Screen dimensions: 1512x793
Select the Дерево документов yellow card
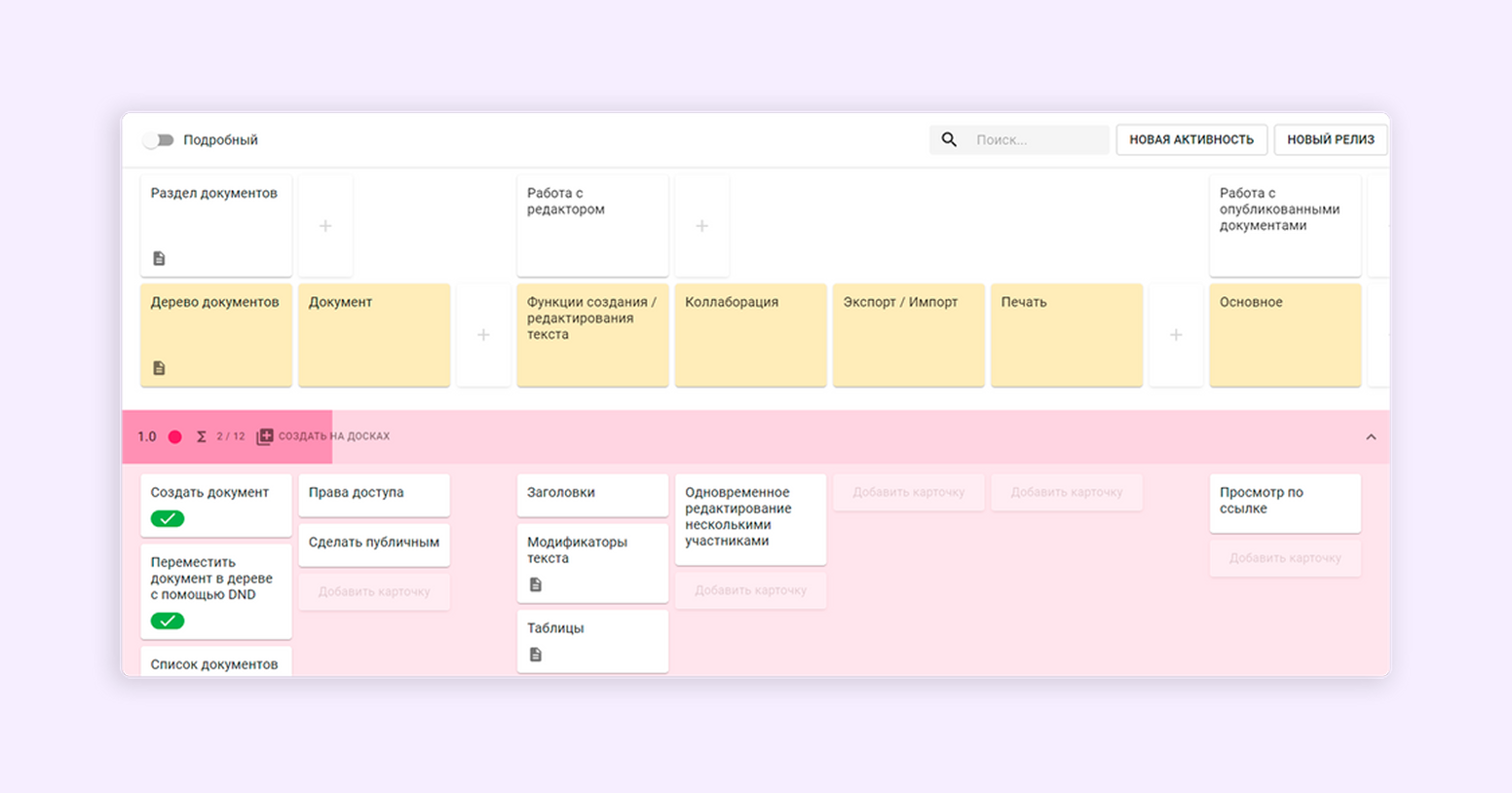pos(216,335)
